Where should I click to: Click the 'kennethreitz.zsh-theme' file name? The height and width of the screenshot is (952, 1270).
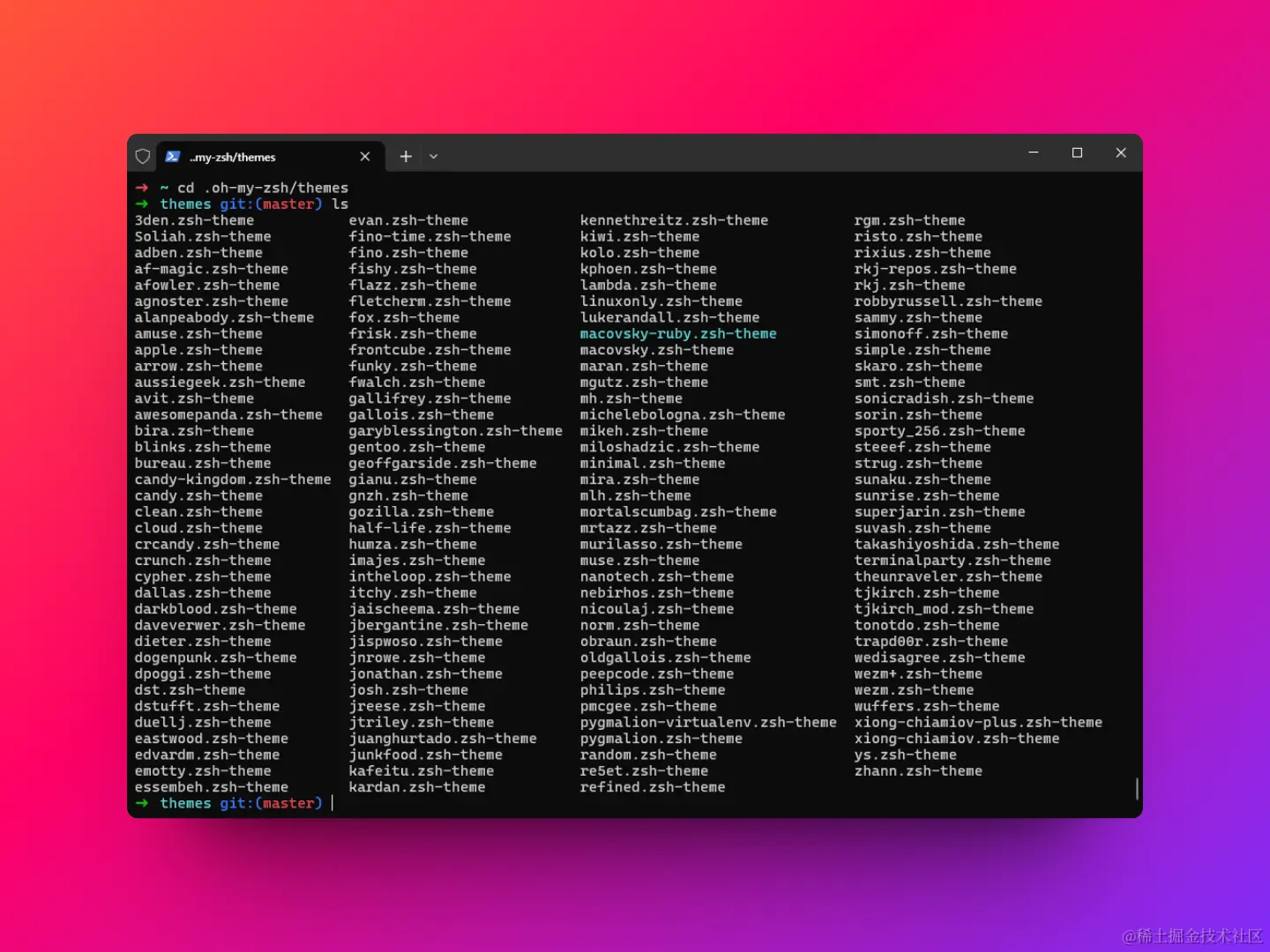[674, 220]
